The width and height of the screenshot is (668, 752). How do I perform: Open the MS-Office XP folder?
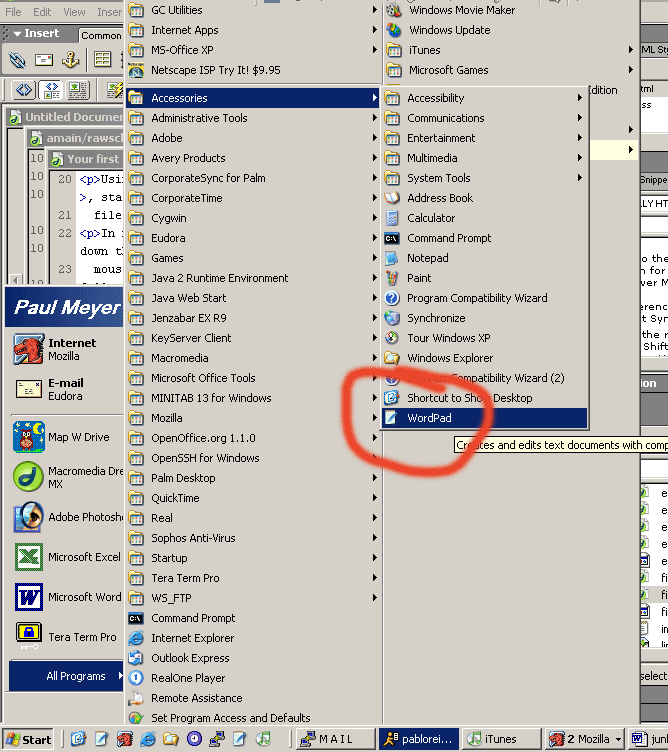tap(253, 50)
